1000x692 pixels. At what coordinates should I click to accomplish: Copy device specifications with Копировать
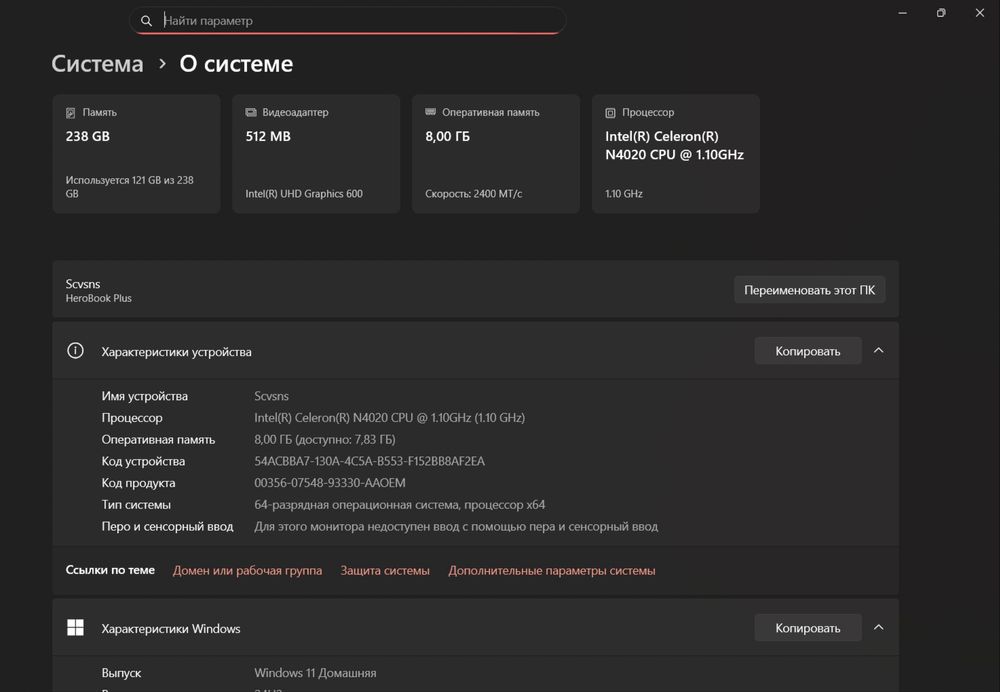(807, 351)
